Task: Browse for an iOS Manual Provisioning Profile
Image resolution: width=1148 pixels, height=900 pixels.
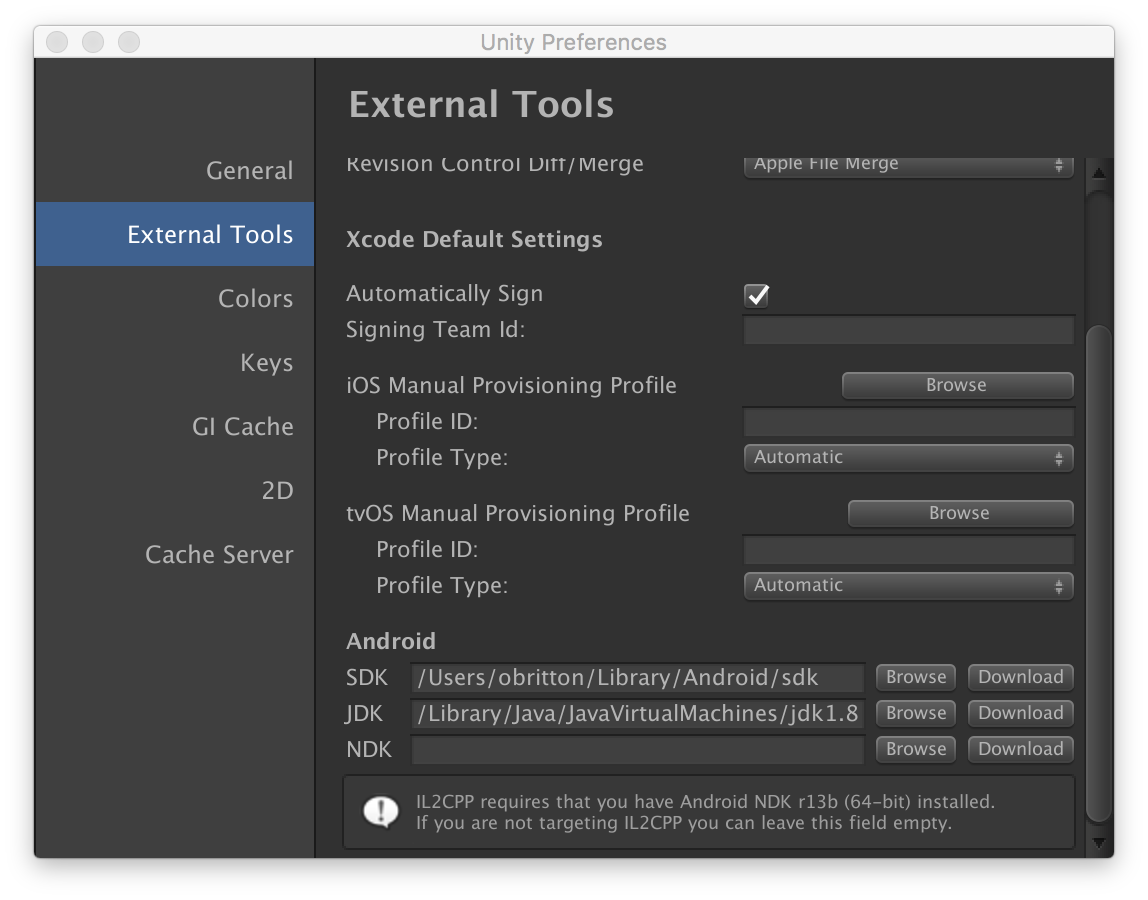Action: point(956,385)
